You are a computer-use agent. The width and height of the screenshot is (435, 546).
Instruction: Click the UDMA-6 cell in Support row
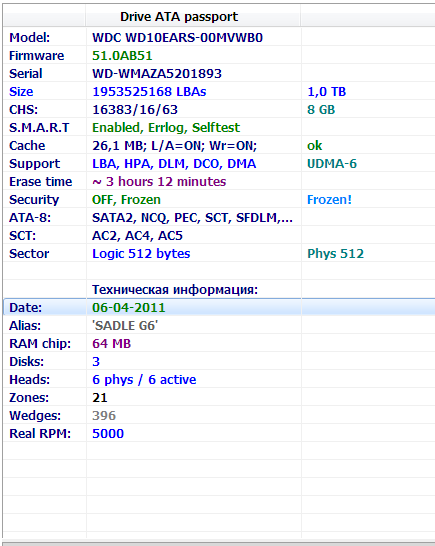[x=332, y=164]
